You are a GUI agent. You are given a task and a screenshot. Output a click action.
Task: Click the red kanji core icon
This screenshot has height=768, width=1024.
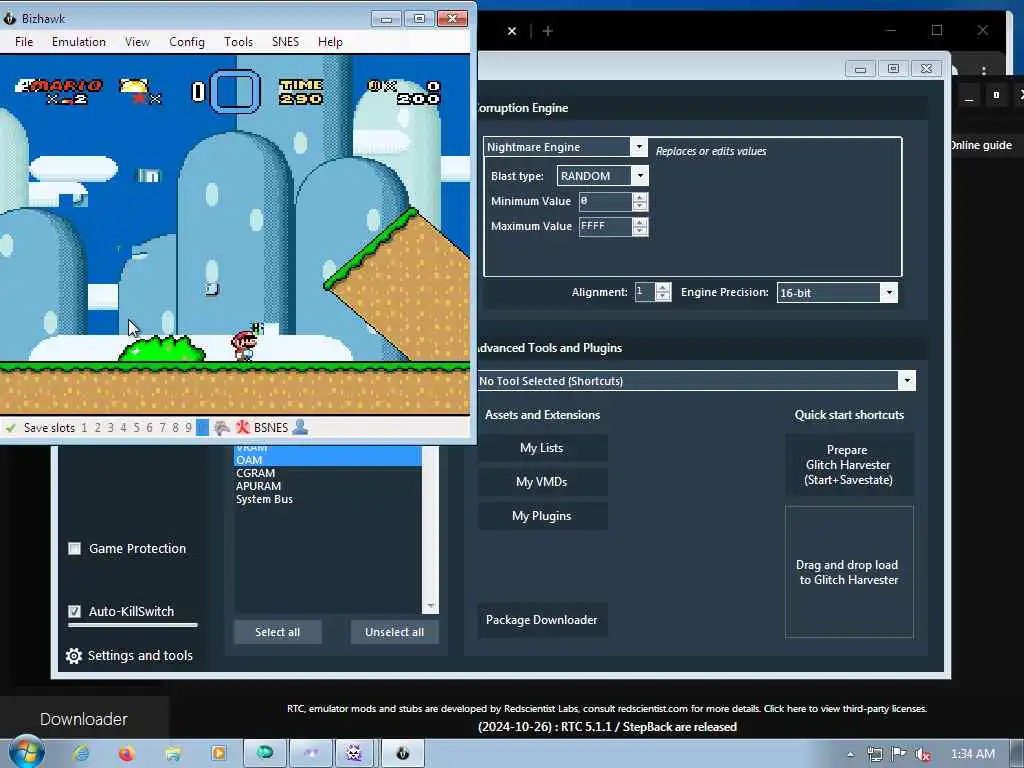click(243, 428)
